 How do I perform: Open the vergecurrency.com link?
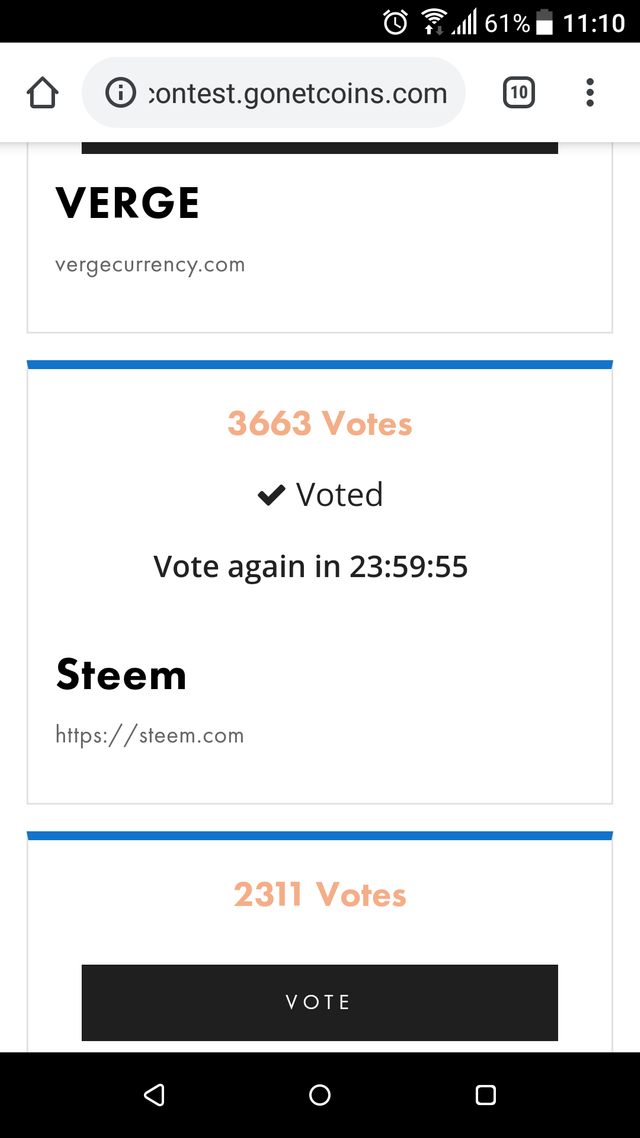150,265
